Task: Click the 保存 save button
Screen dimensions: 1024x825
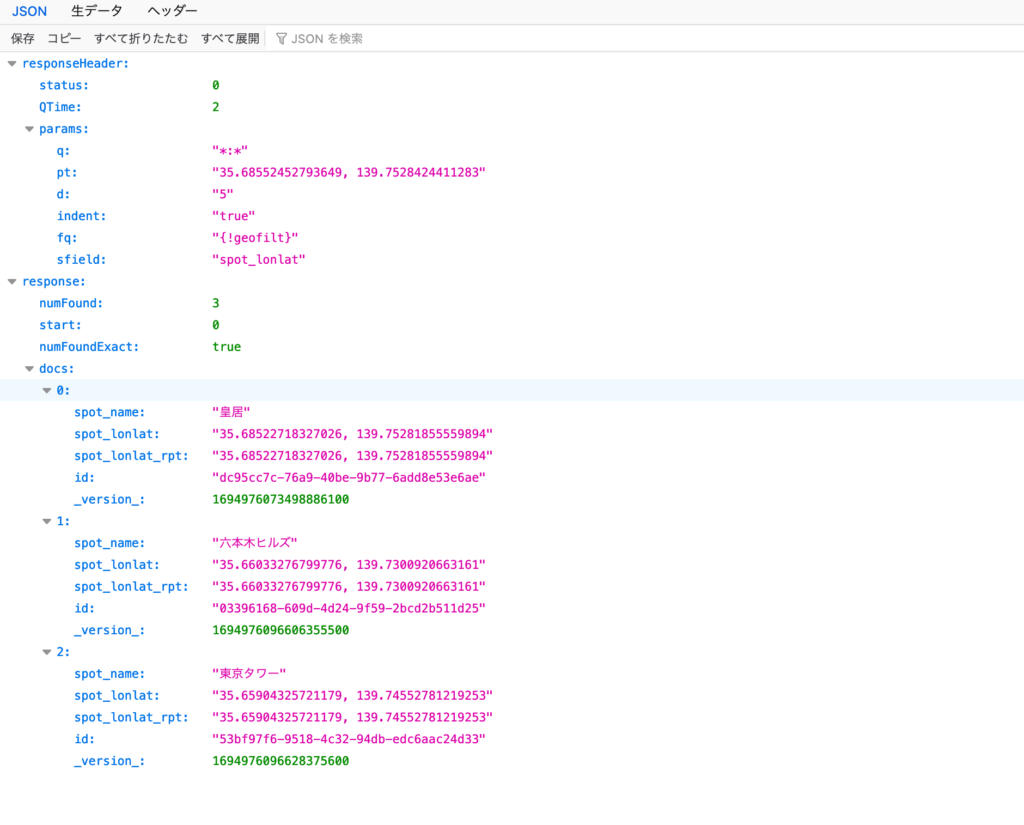Action: (23, 39)
